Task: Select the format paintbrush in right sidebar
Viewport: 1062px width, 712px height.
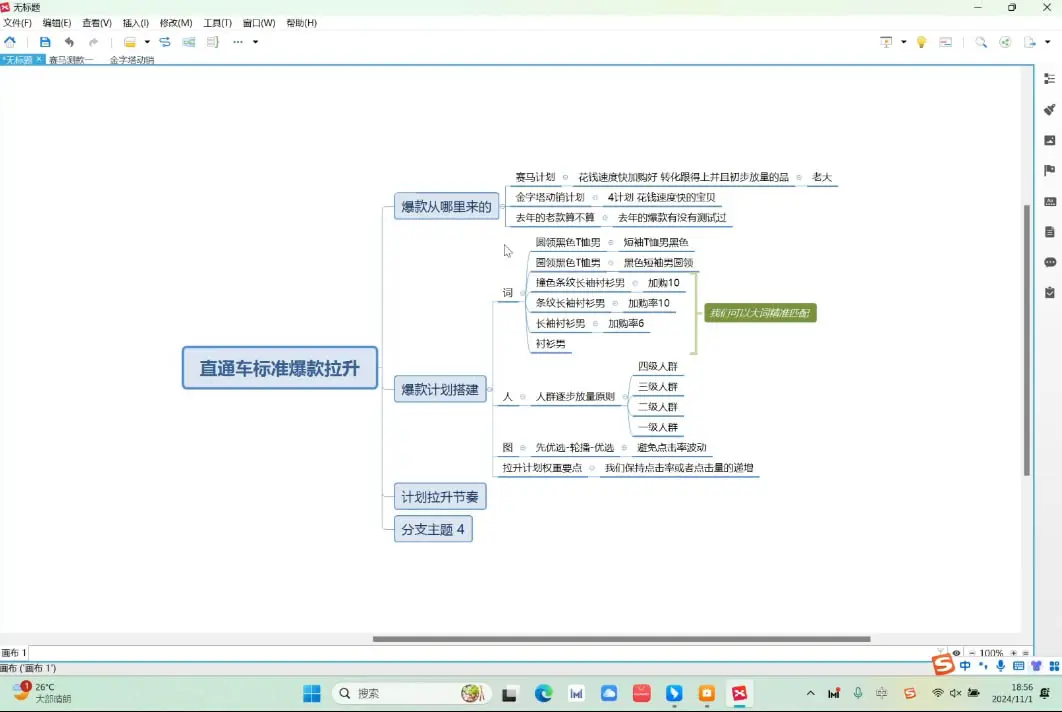Action: pyautogui.click(x=1049, y=110)
